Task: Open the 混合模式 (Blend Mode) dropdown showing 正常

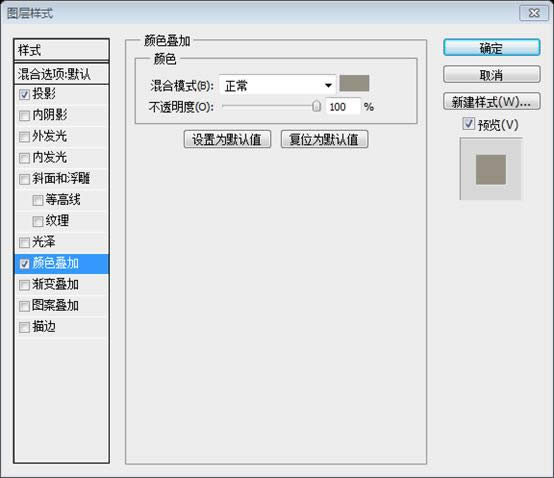Action: 277,85
